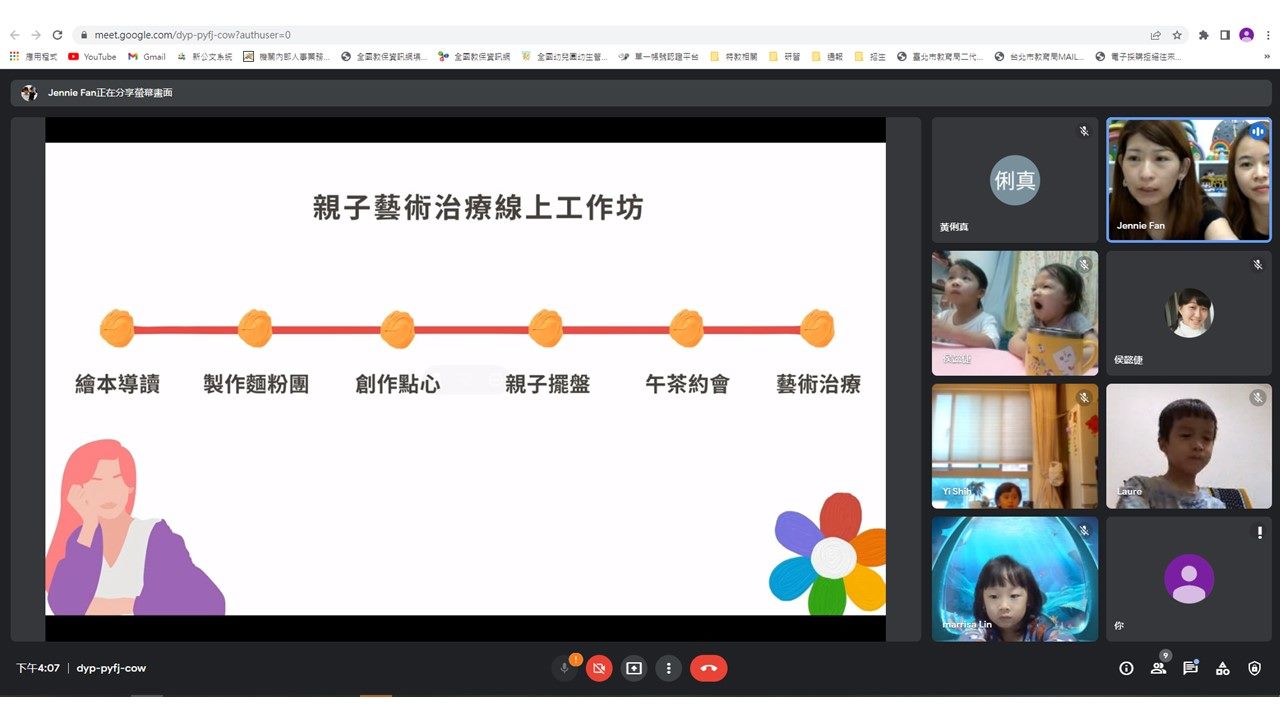Image resolution: width=1280 pixels, height=720 pixels.
Task: Open the three-dot more options menu
Action: tap(668, 669)
